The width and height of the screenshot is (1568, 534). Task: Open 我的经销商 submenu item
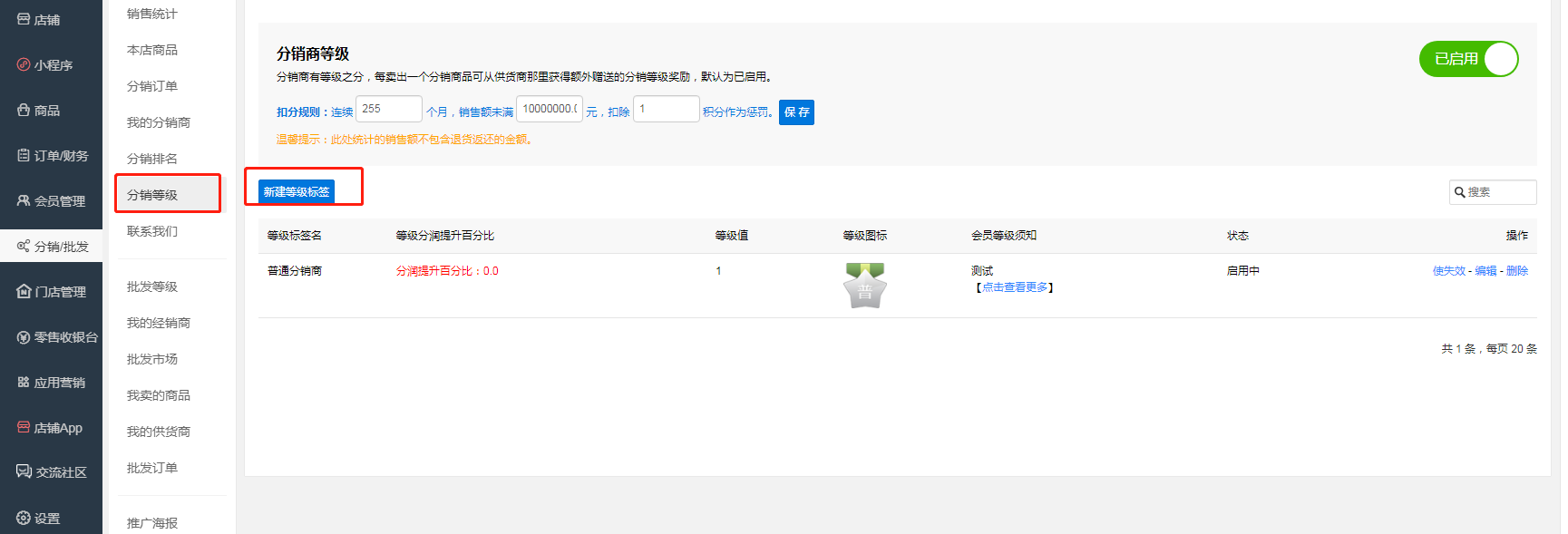[x=159, y=323]
